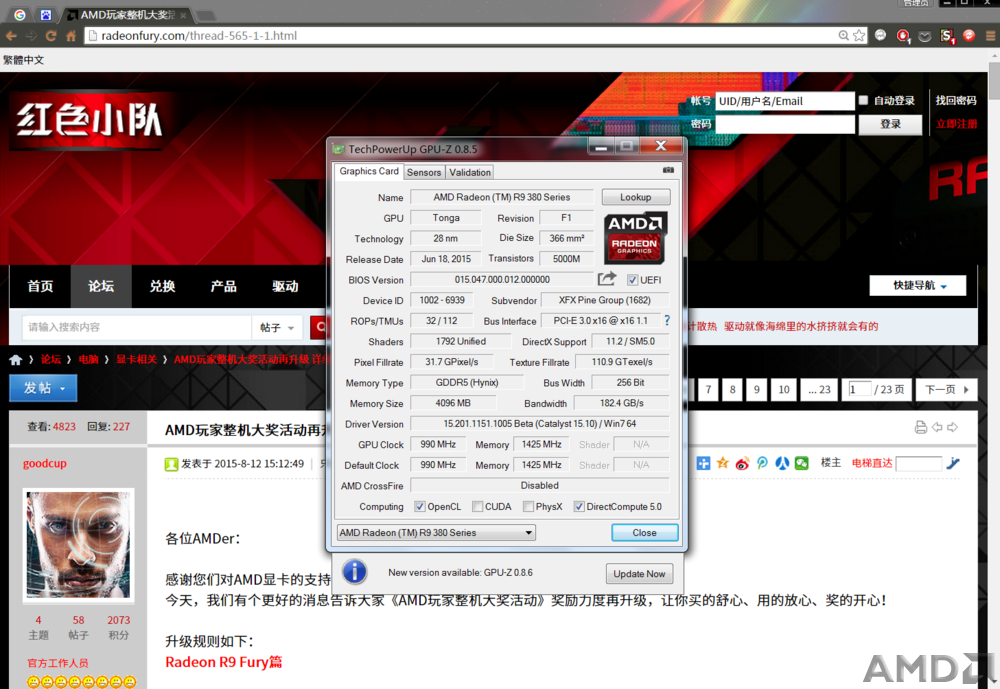Toggle the PhysX checkbox
1000x689 pixels.
528,507
